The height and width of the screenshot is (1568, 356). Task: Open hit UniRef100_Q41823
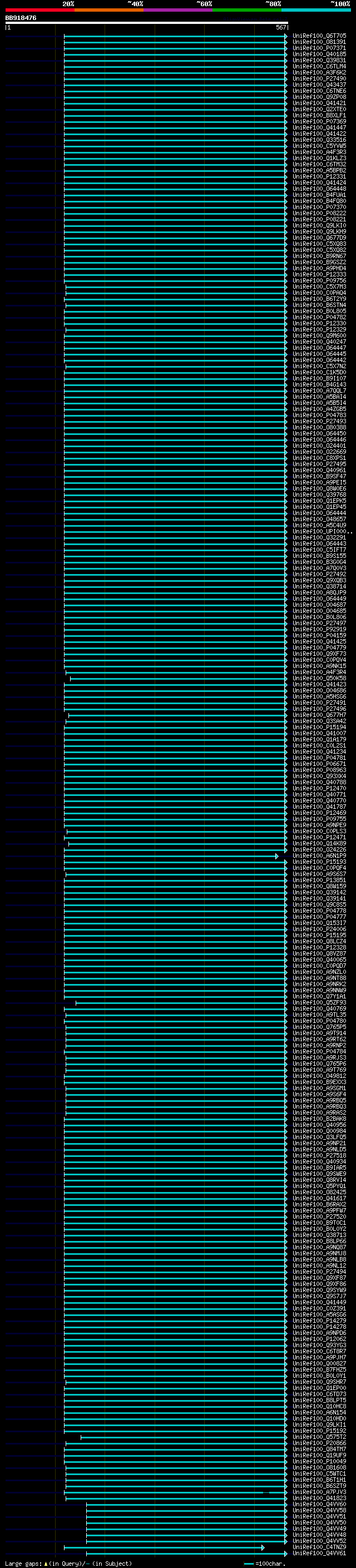coord(319,1498)
